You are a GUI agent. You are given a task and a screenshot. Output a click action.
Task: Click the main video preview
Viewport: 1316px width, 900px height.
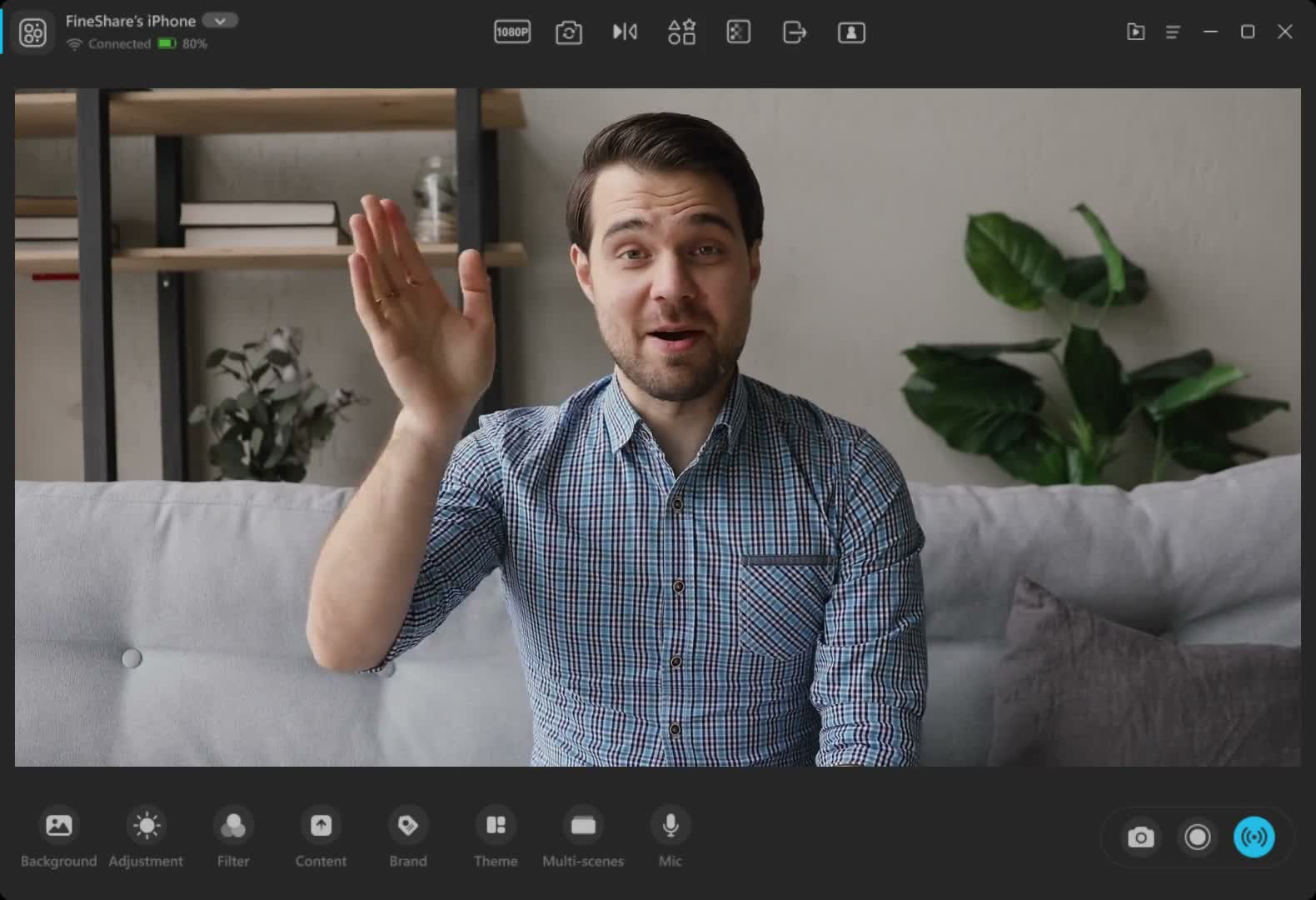coord(658,427)
